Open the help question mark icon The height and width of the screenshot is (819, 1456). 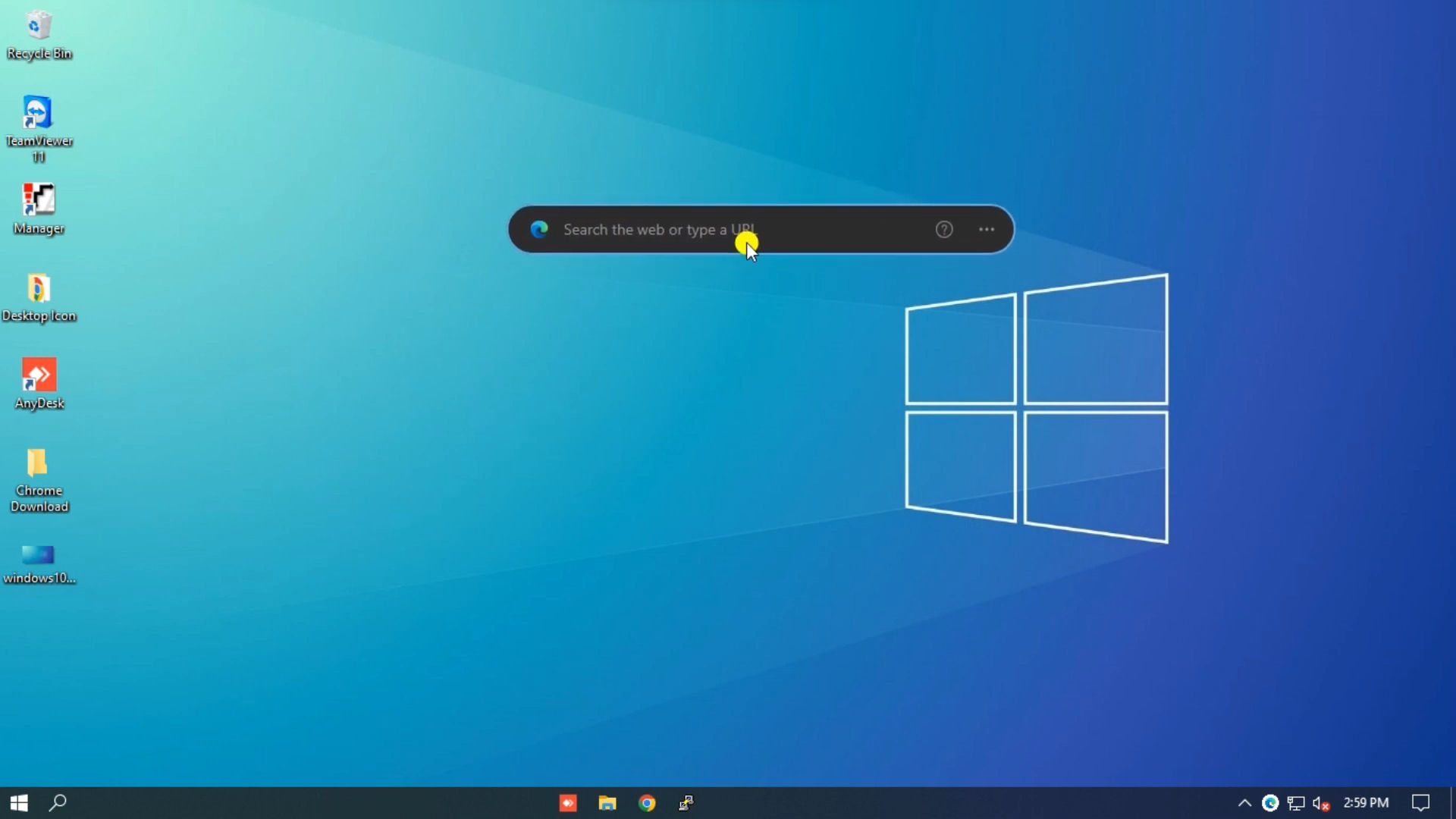click(943, 230)
